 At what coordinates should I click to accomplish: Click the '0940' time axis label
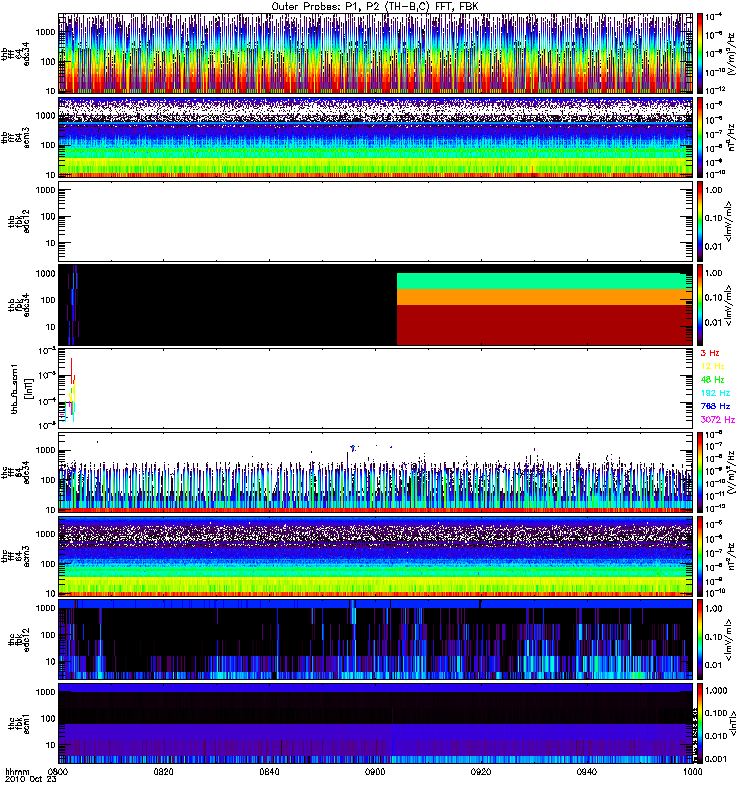coord(587,772)
